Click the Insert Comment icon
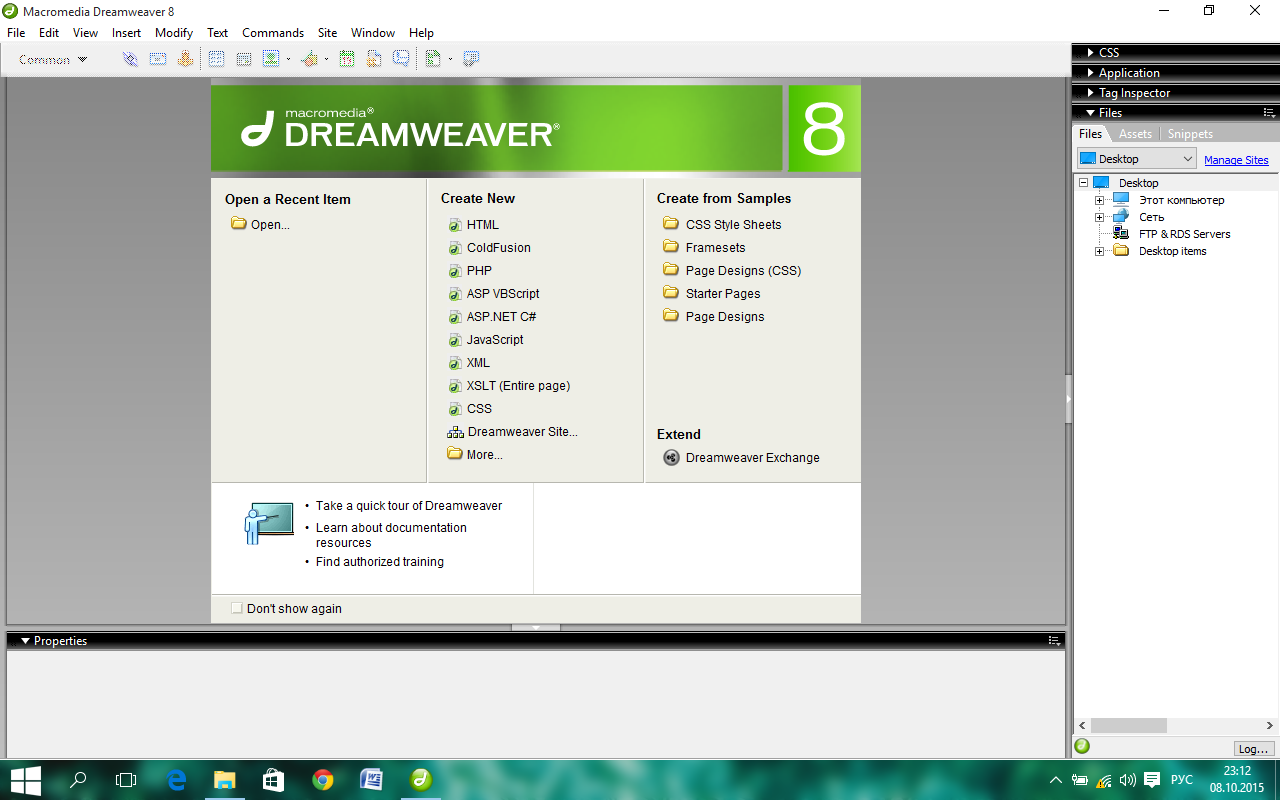The height and width of the screenshot is (800, 1280). click(401, 59)
